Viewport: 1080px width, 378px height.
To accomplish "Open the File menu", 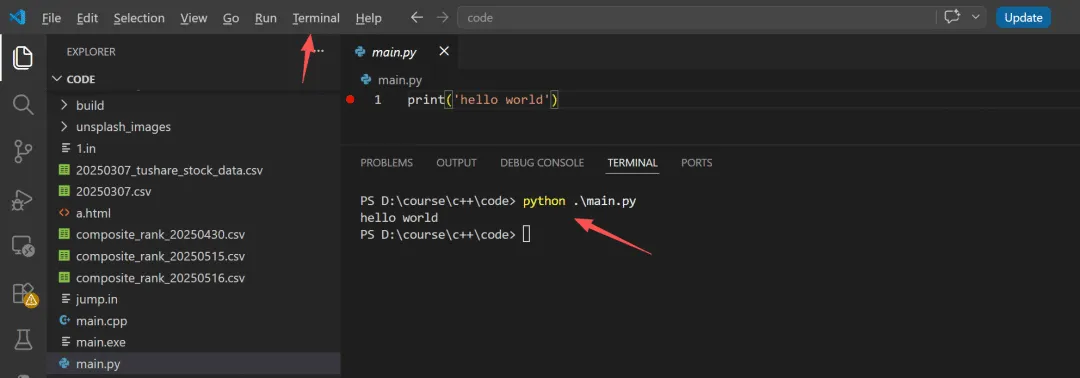I will click(x=51, y=18).
